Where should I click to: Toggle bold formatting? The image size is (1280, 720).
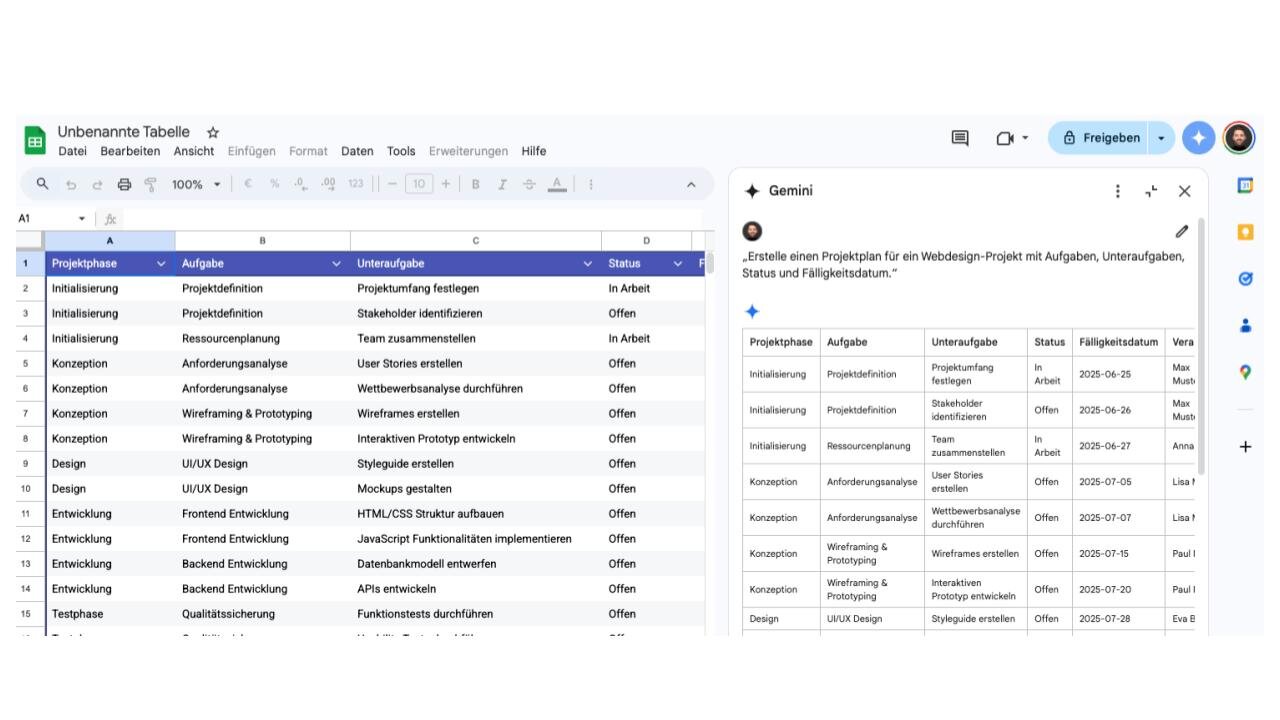tap(475, 184)
